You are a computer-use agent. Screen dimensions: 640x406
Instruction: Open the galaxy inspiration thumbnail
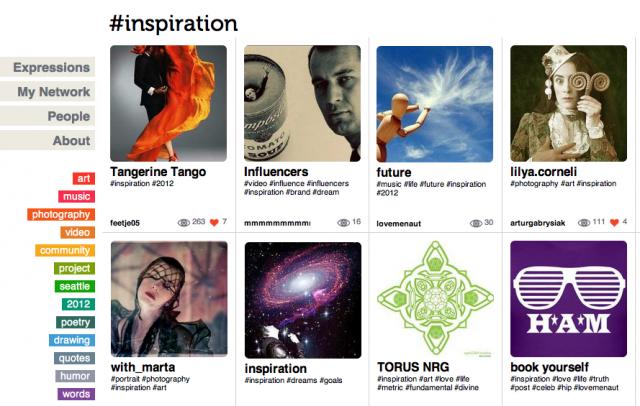(303, 300)
